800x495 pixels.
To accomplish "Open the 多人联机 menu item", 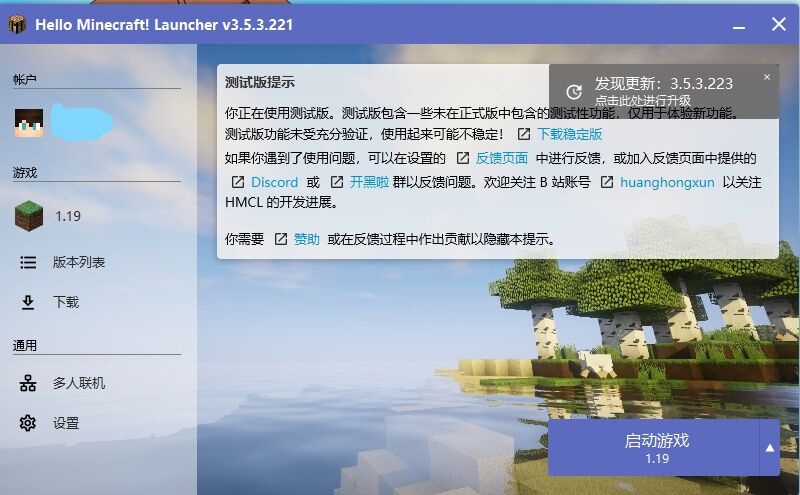I will point(79,383).
